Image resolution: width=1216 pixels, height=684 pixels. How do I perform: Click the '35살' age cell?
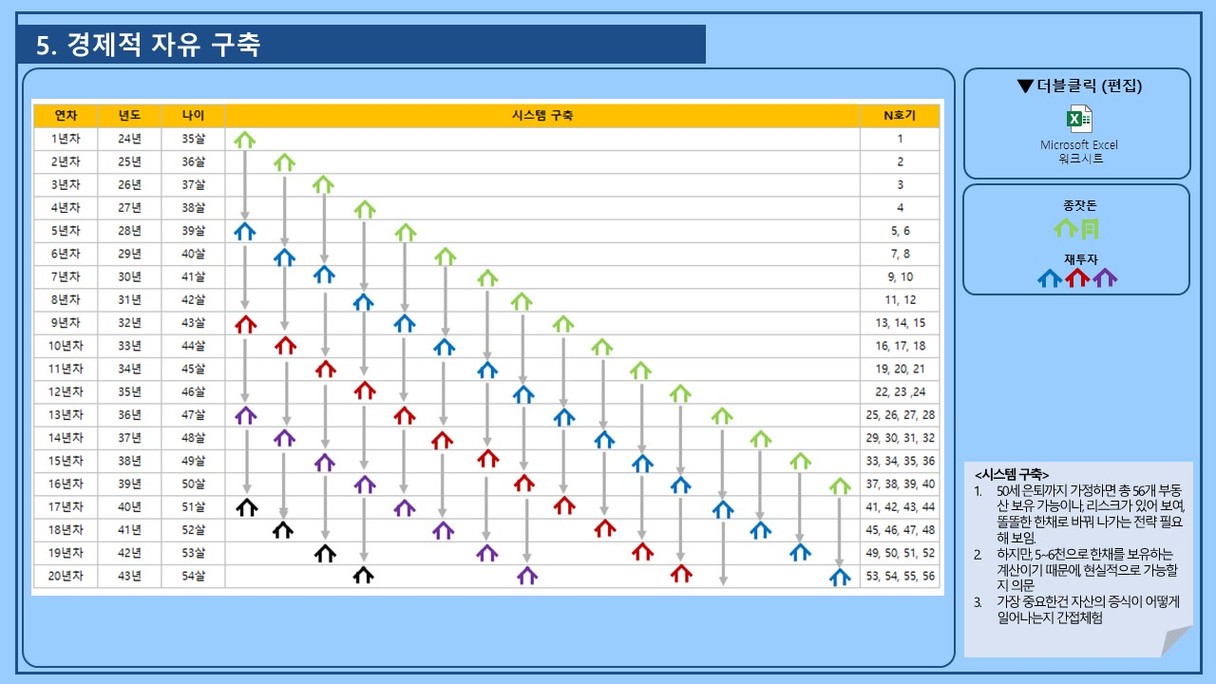[193, 139]
